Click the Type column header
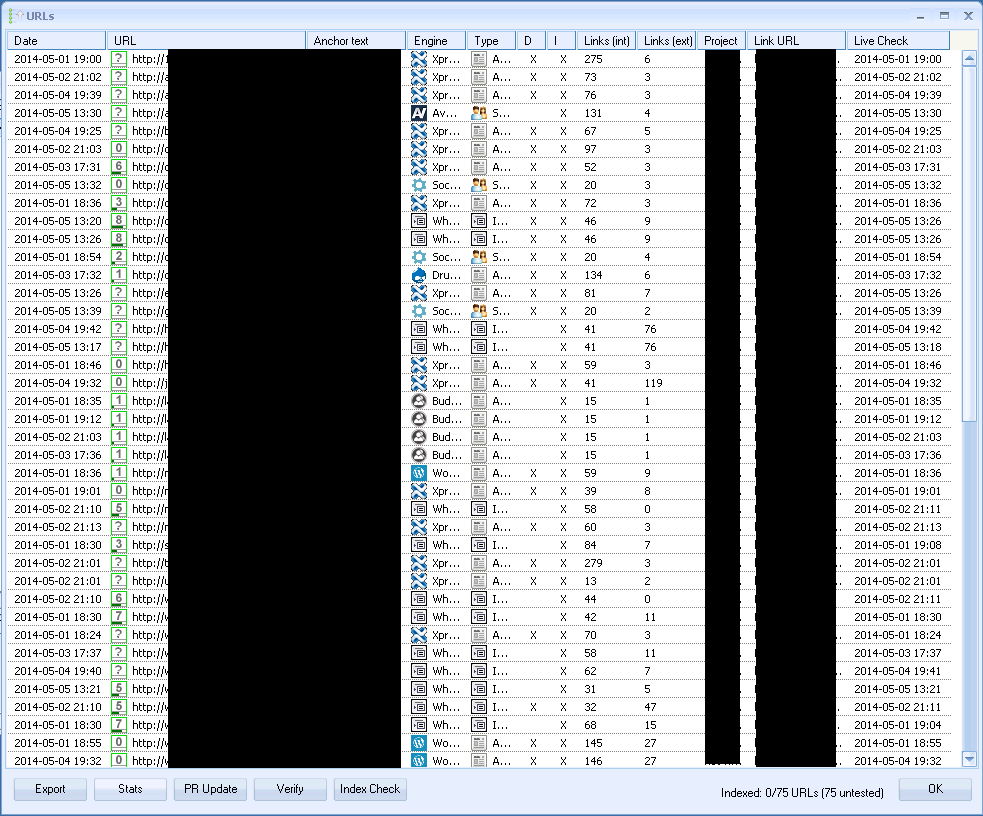The image size is (983, 816). 492,41
